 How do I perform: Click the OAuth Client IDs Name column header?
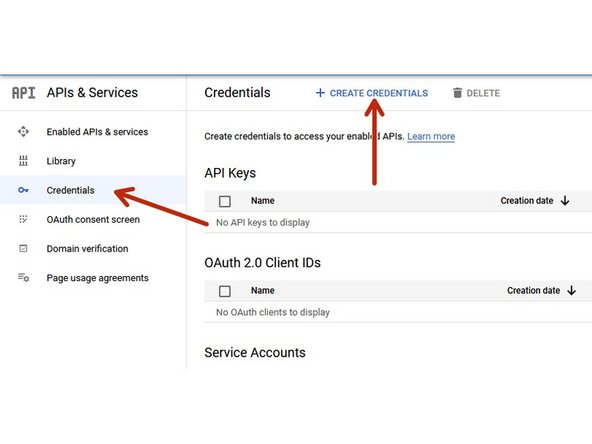coord(263,290)
